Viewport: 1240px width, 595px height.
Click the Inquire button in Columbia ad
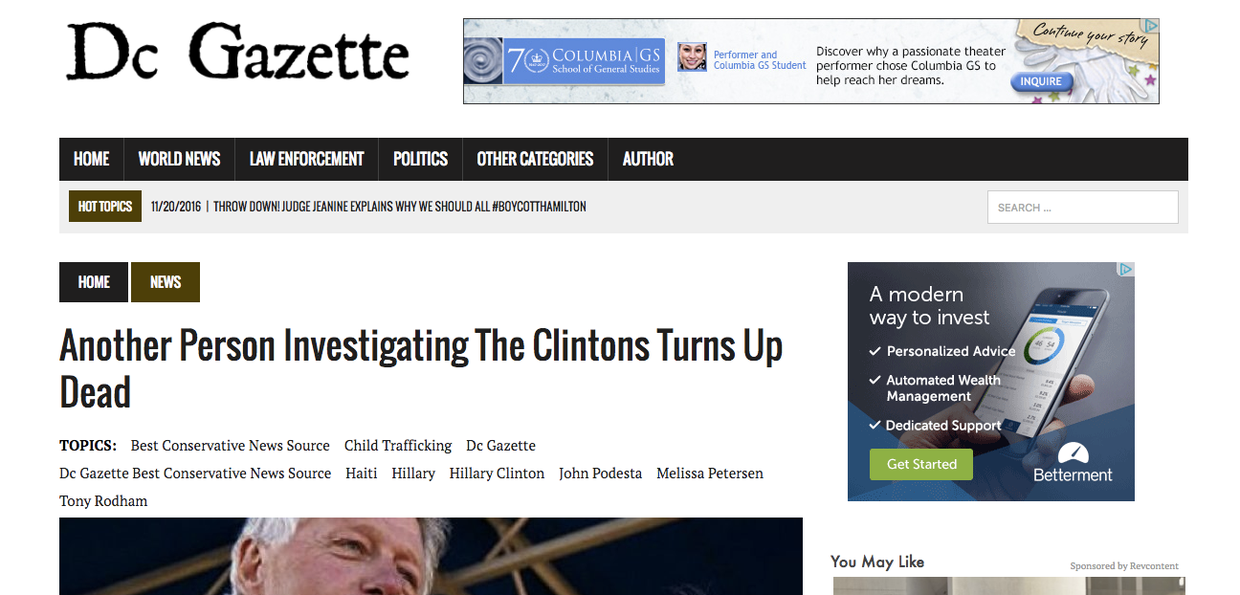[x=1041, y=82]
